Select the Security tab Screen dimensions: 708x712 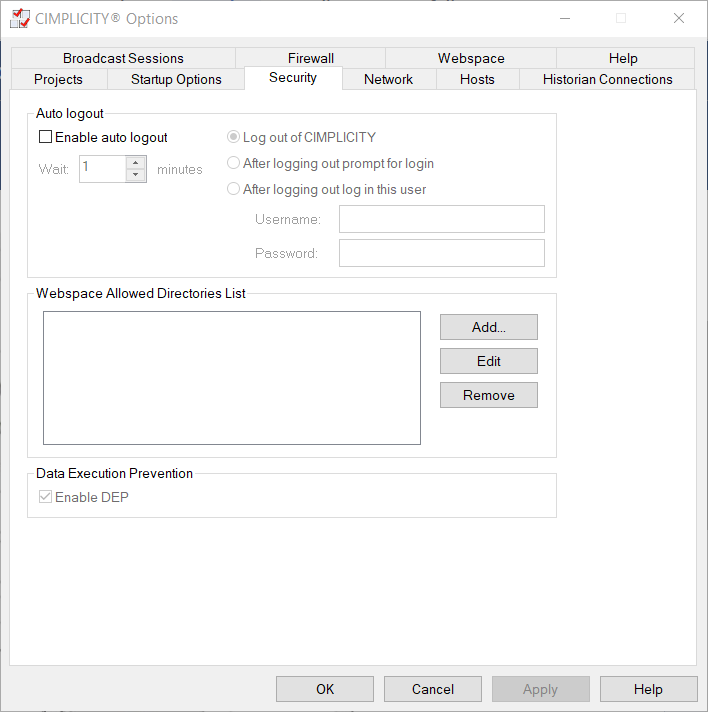point(293,78)
